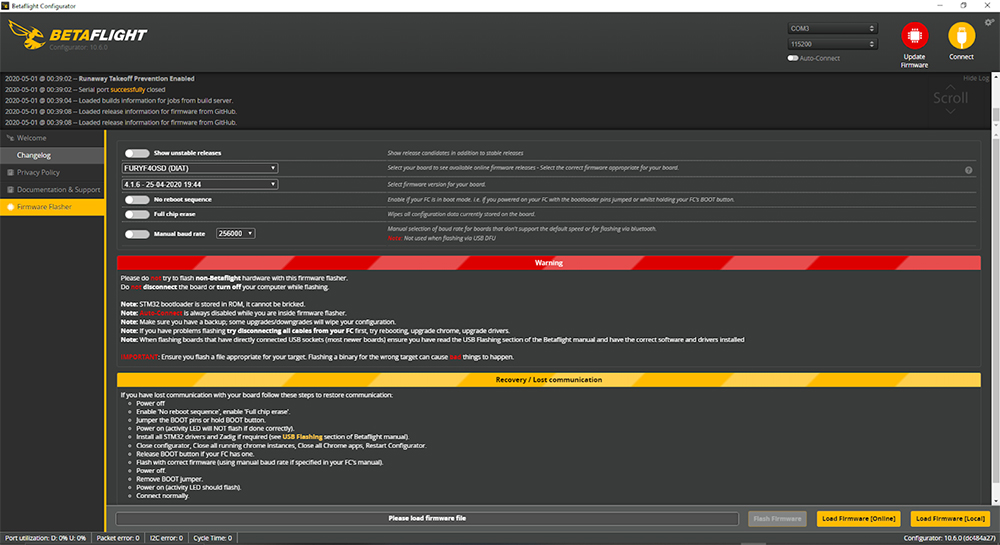Click Load Firmware [Online] button
Viewport: 1000px width, 545px height.
[858, 519]
